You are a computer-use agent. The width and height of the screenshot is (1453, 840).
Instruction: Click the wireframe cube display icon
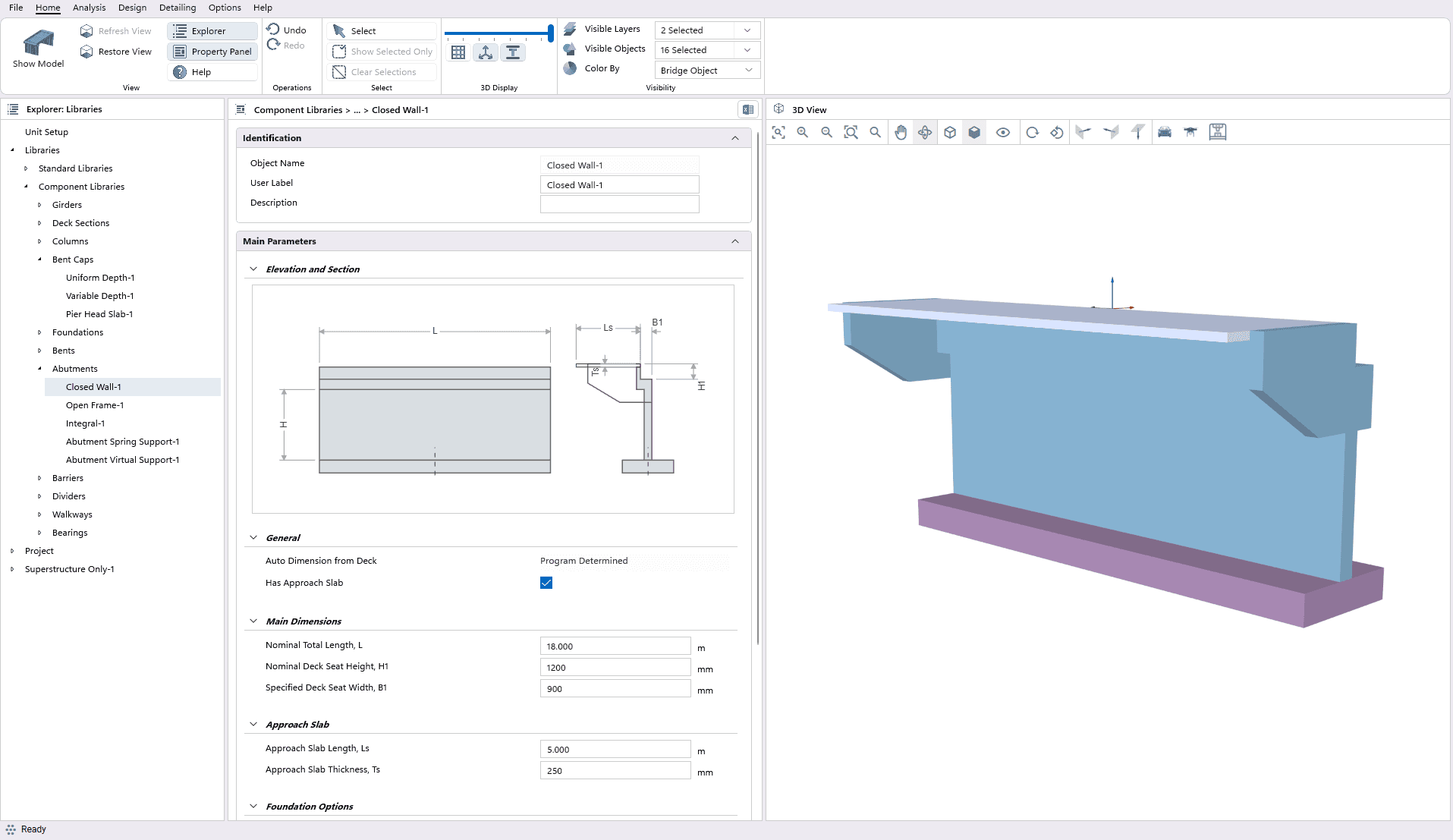pyautogui.click(x=950, y=132)
